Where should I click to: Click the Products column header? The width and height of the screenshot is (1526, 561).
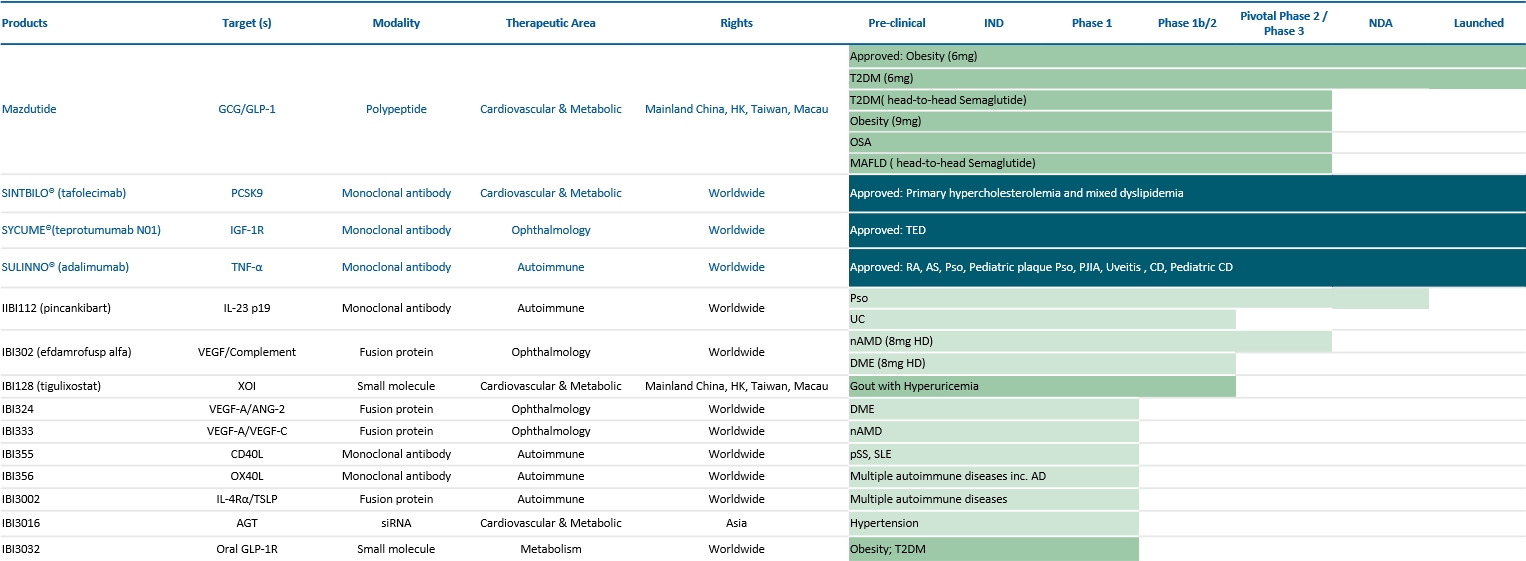(24, 23)
